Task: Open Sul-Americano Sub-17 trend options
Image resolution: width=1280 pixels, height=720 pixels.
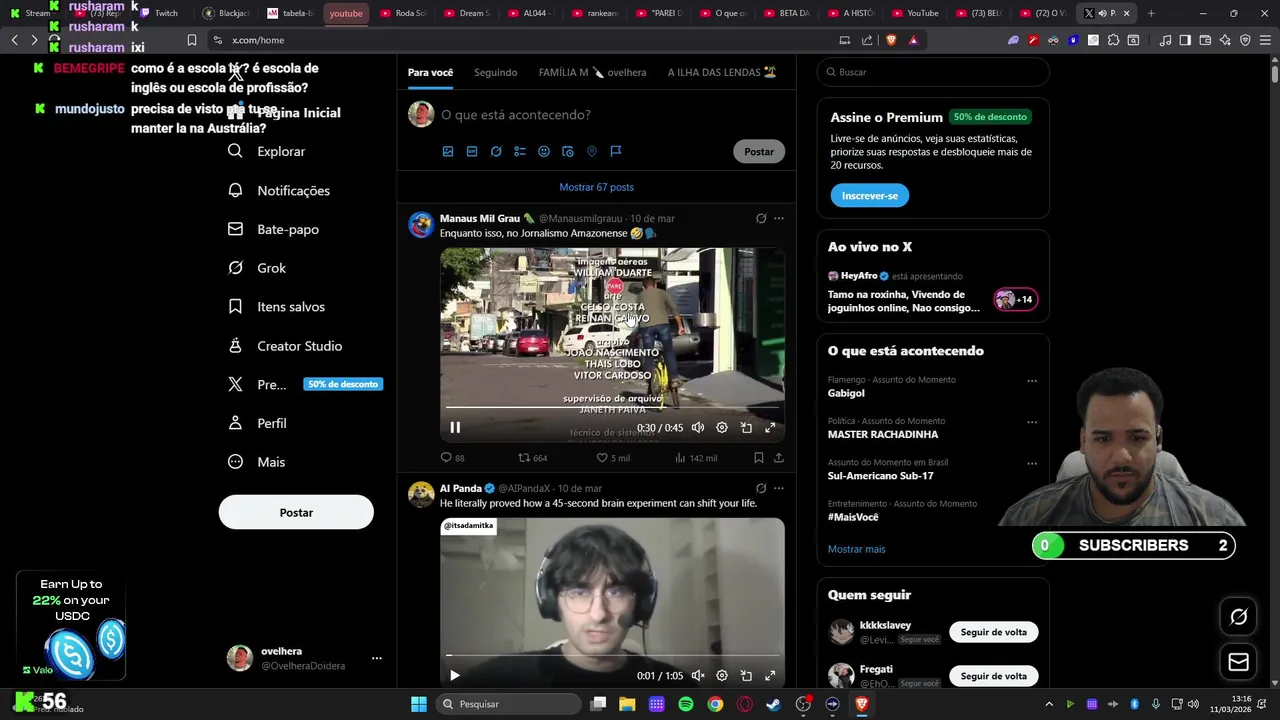Action: [x=1032, y=463]
